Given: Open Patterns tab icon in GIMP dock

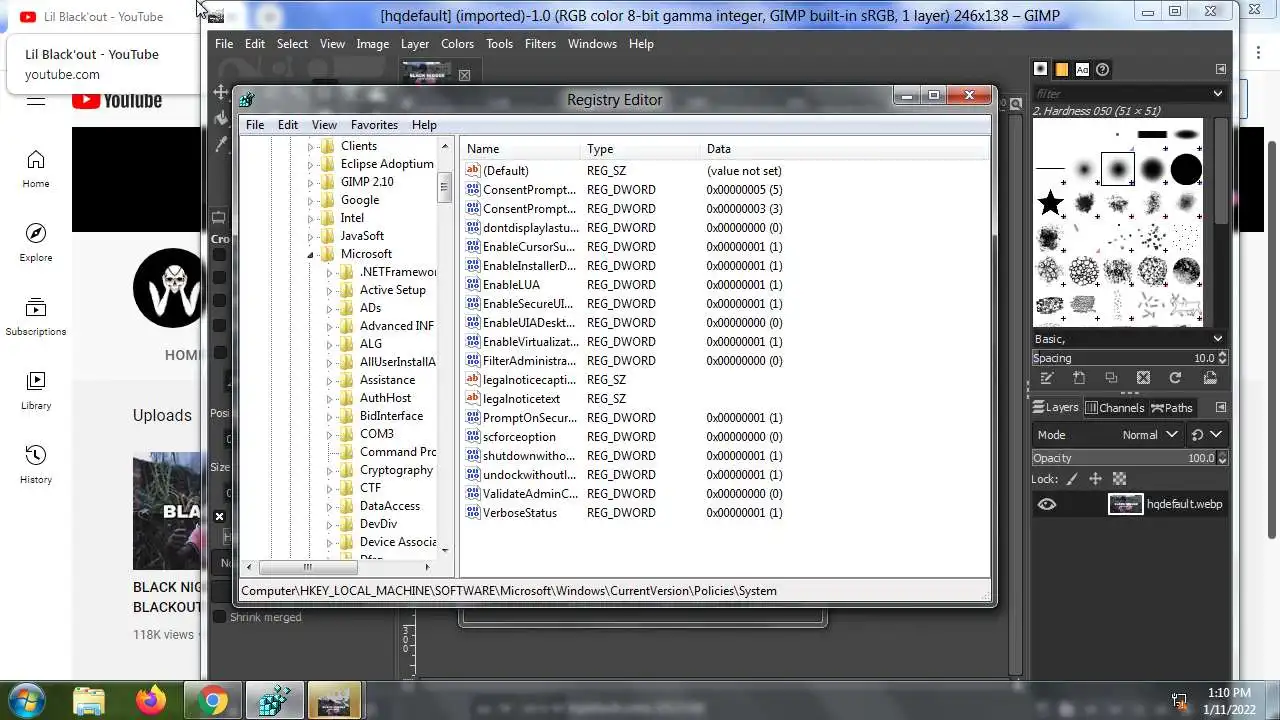Looking at the screenshot, I should (x=1061, y=69).
